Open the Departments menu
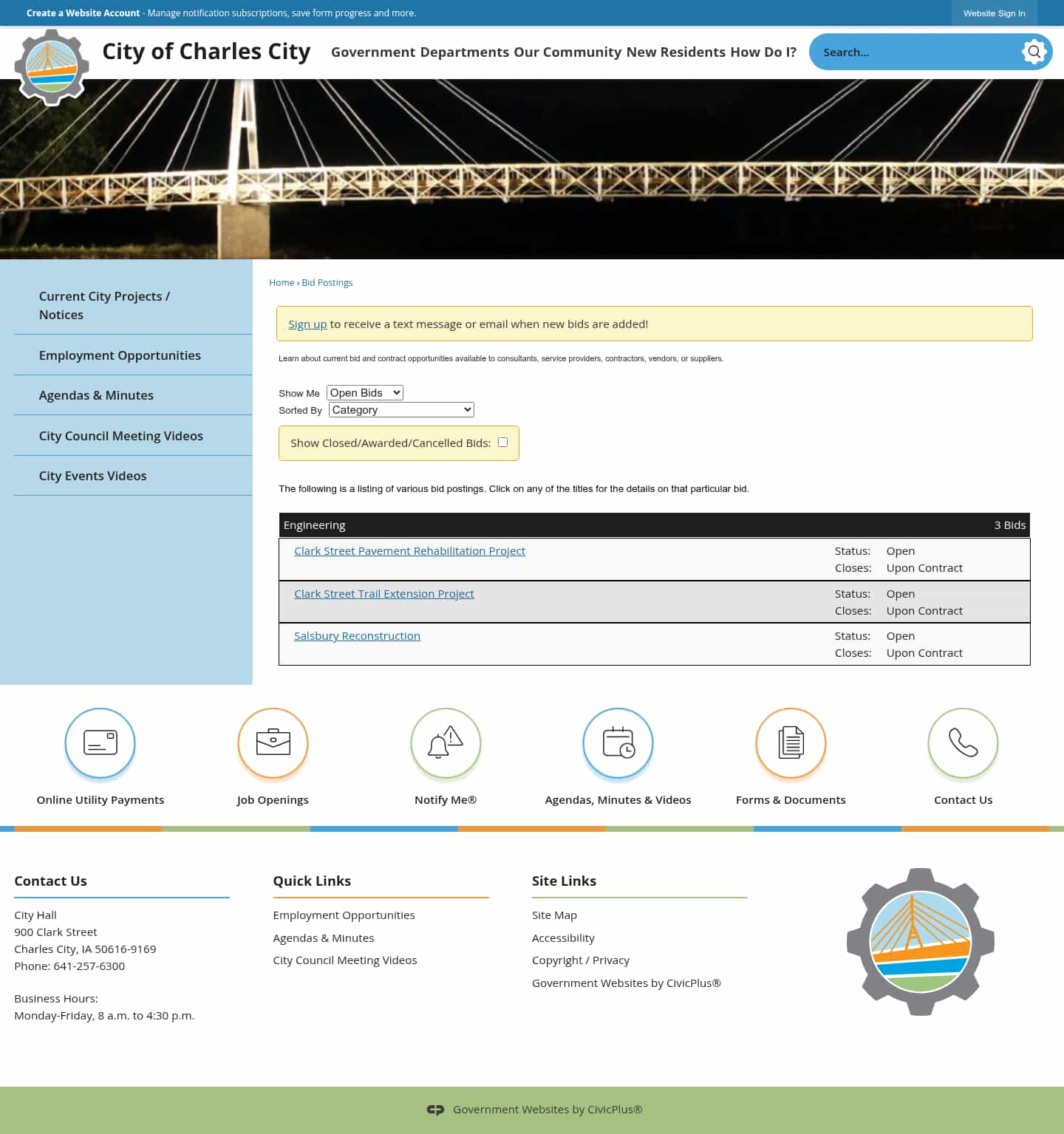This screenshot has height=1134, width=1064. pos(465,52)
